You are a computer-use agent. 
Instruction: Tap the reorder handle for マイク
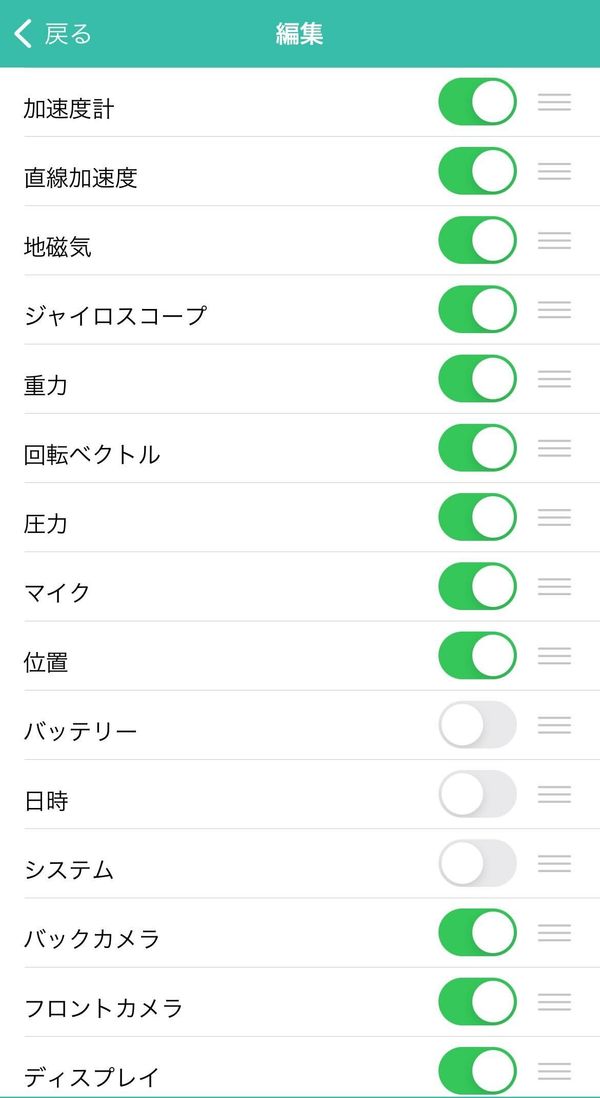coord(554,587)
